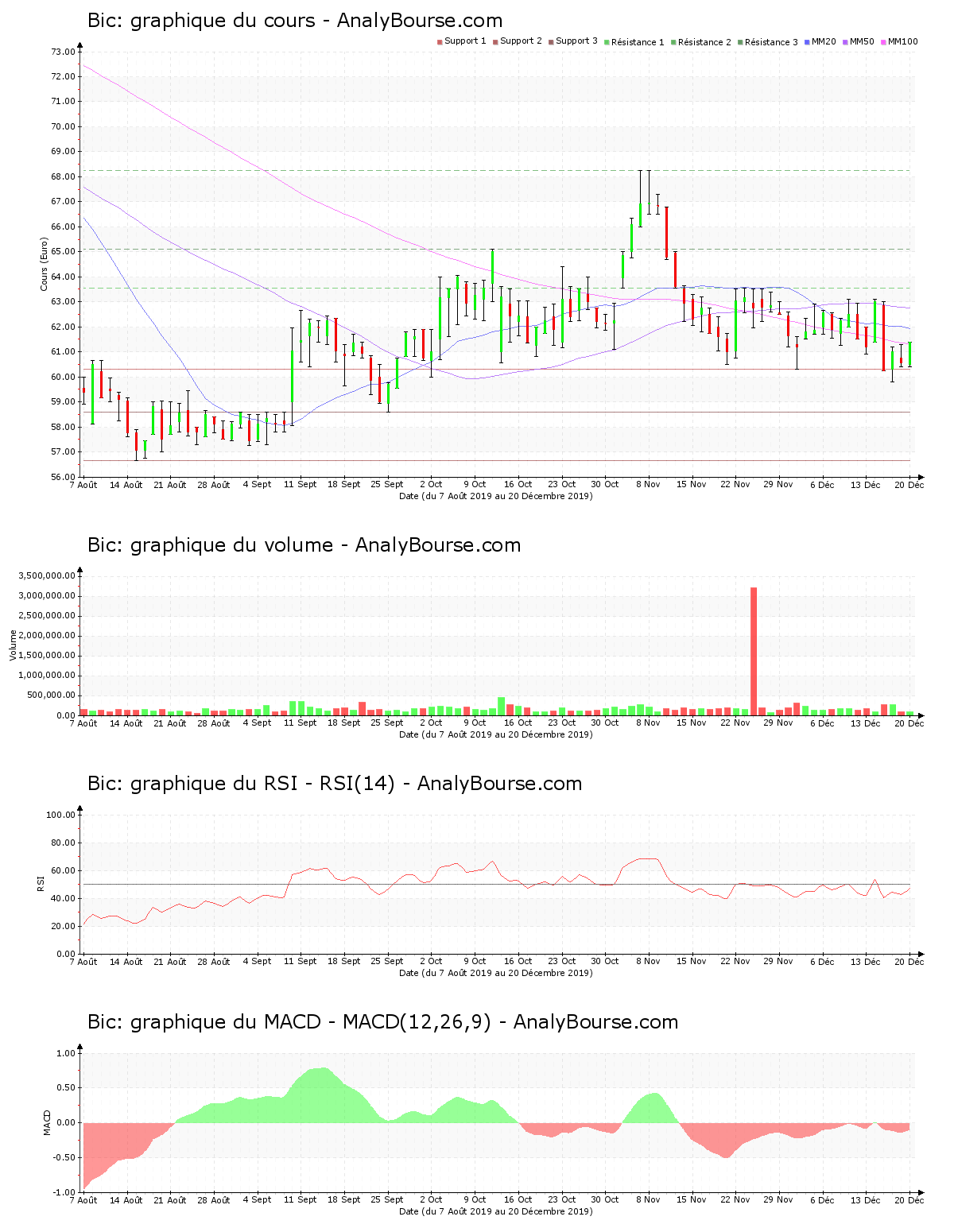
Task: Click the tall red volume spike bar
Action: (x=754, y=651)
